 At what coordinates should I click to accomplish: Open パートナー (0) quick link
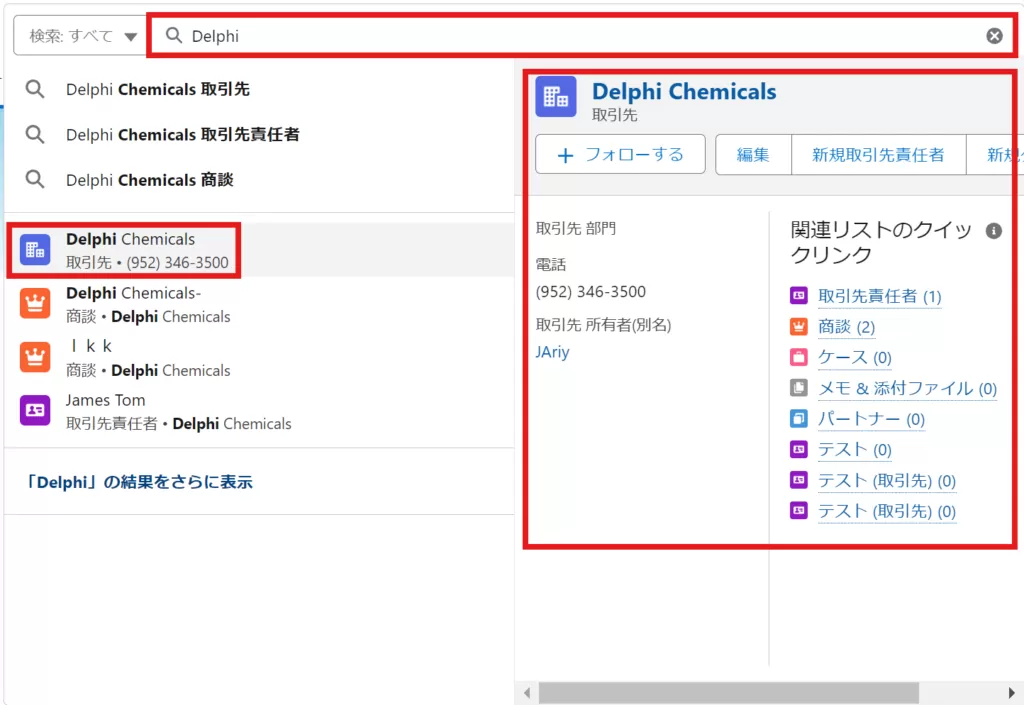(872, 419)
